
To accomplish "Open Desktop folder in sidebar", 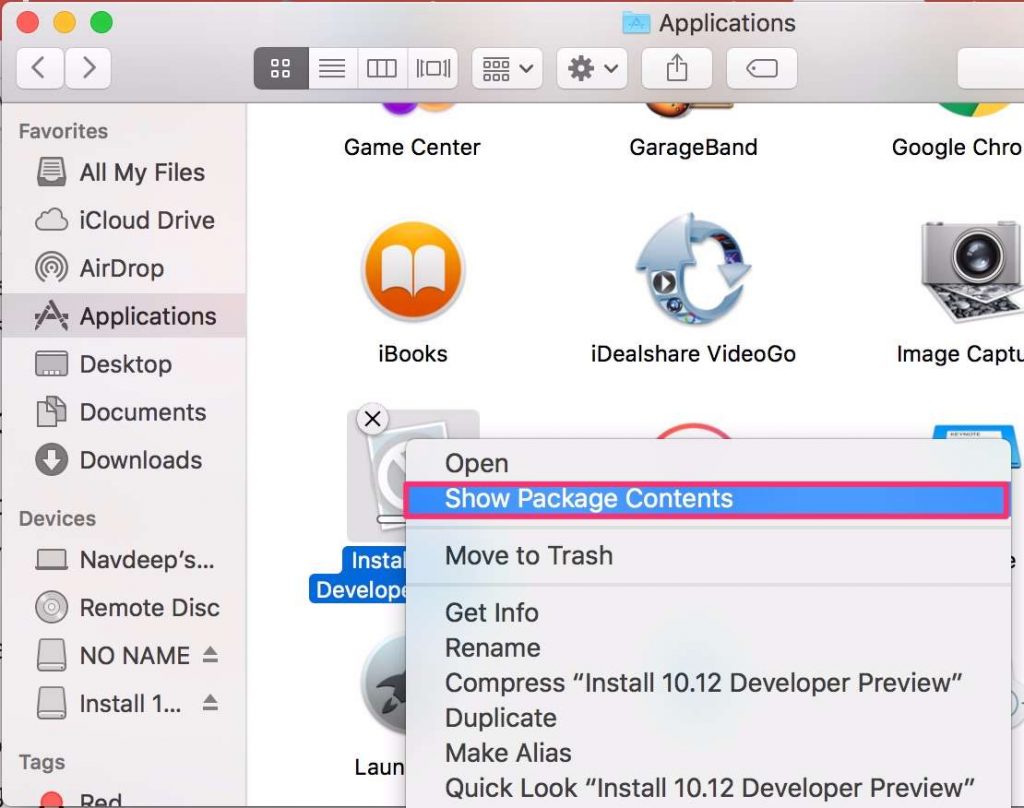I will [x=123, y=364].
